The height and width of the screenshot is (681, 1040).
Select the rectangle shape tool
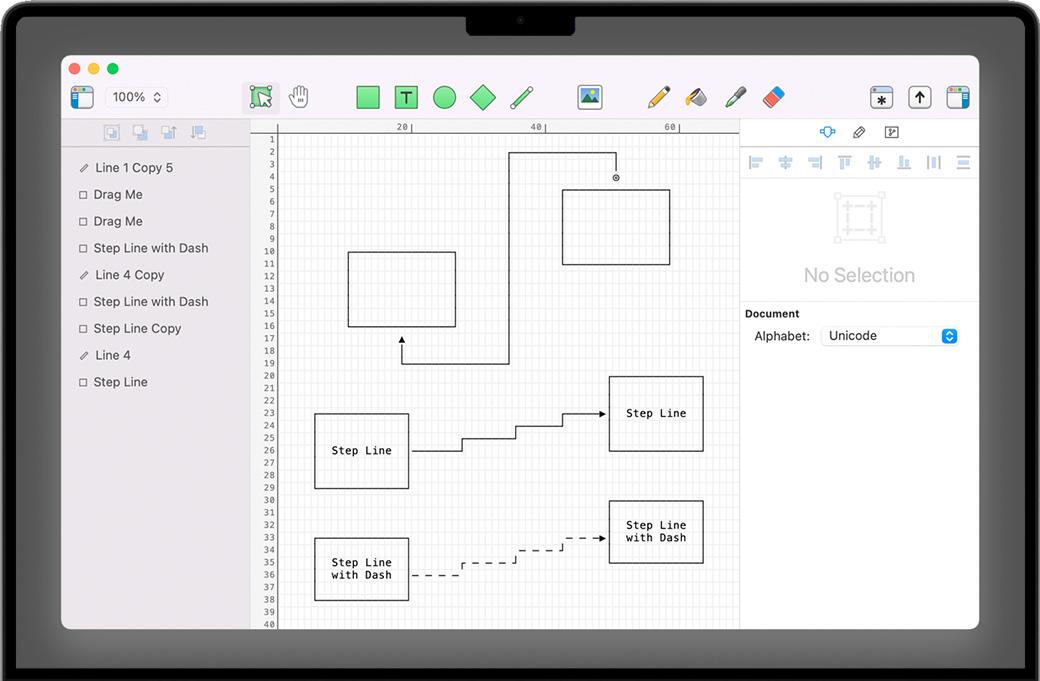(x=368, y=97)
